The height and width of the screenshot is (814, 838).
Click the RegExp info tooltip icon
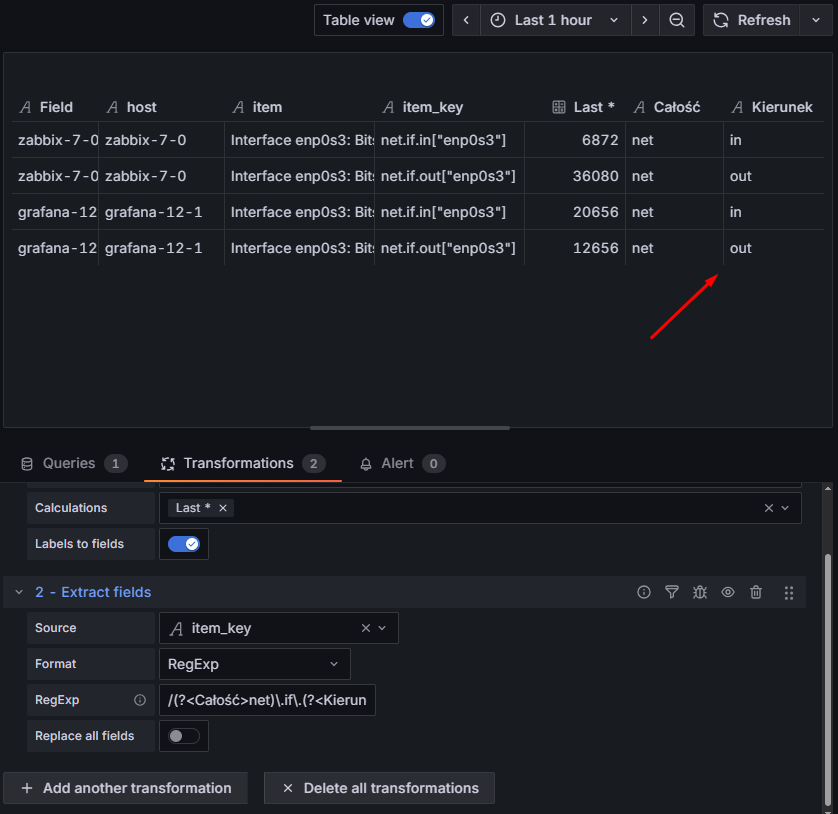point(140,700)
